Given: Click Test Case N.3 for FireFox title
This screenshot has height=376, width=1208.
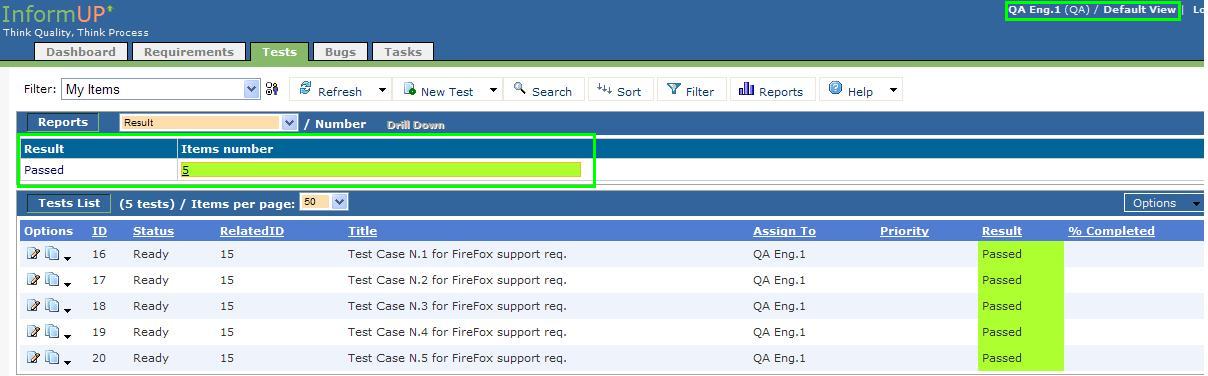Looking at the screenshot, I should (457, 306).
